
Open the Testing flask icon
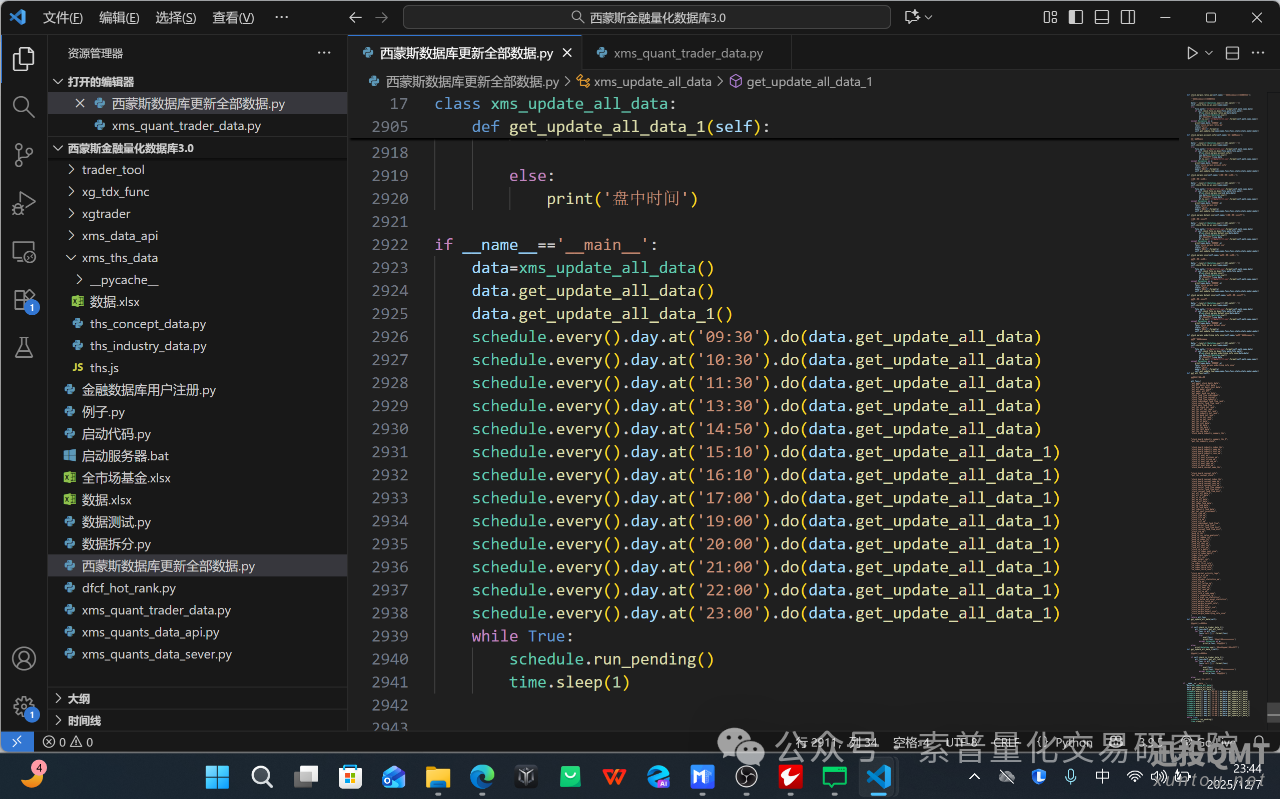click(x=23, y=347)
